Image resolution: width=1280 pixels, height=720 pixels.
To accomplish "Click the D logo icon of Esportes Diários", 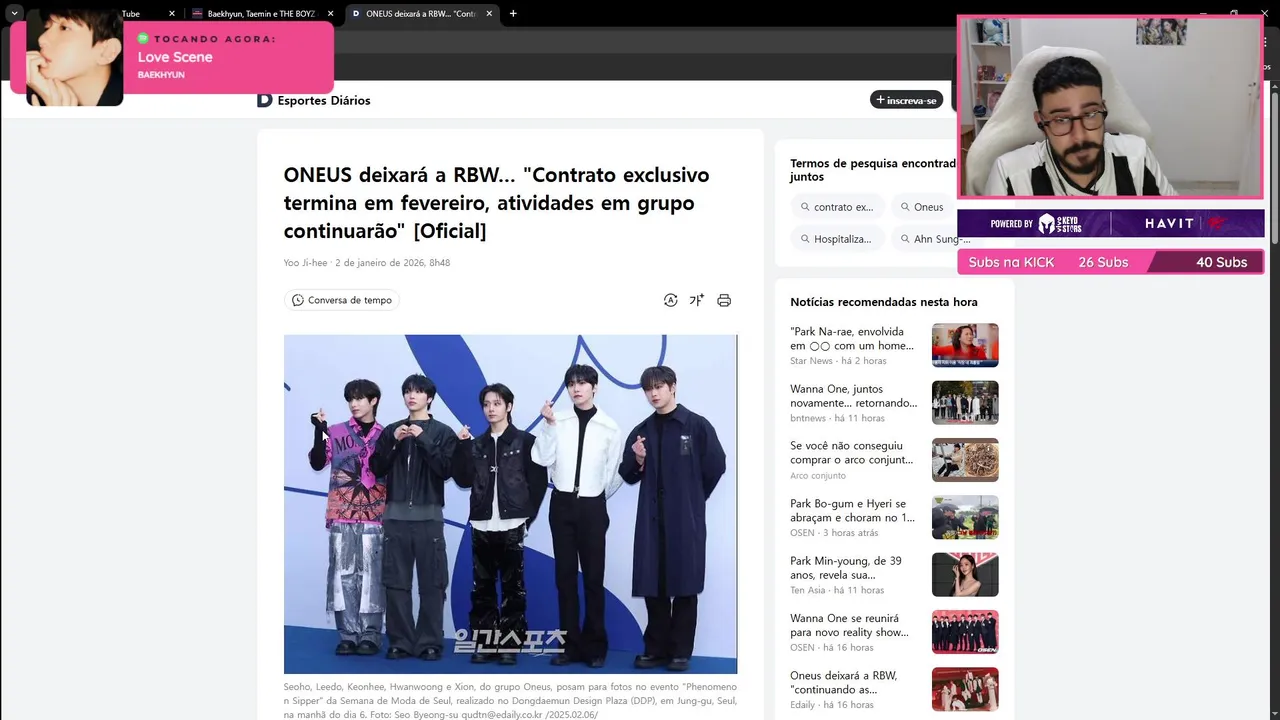I will [264, 100].
